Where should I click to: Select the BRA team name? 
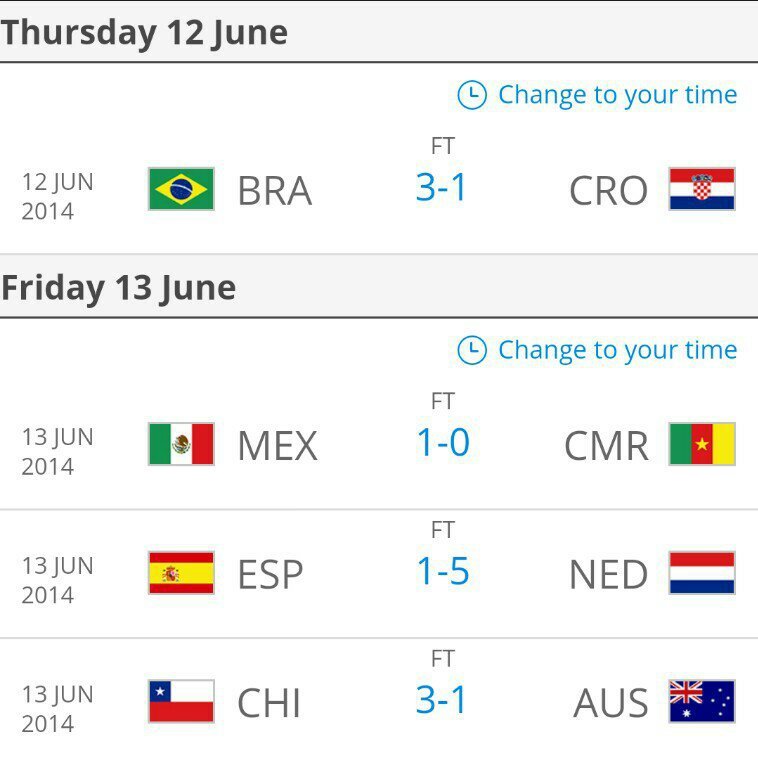click(274, 190)
